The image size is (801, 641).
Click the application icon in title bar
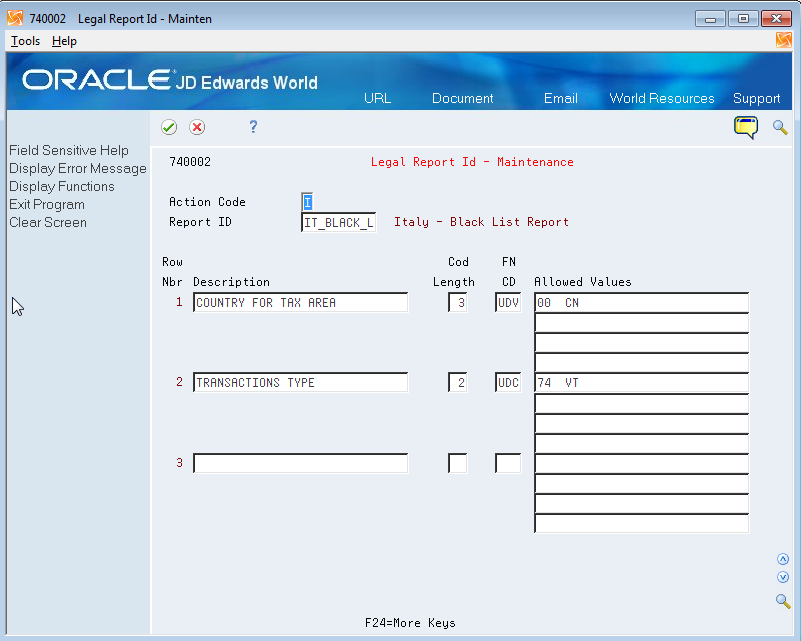pyautogui.click(x=15, y=18)
